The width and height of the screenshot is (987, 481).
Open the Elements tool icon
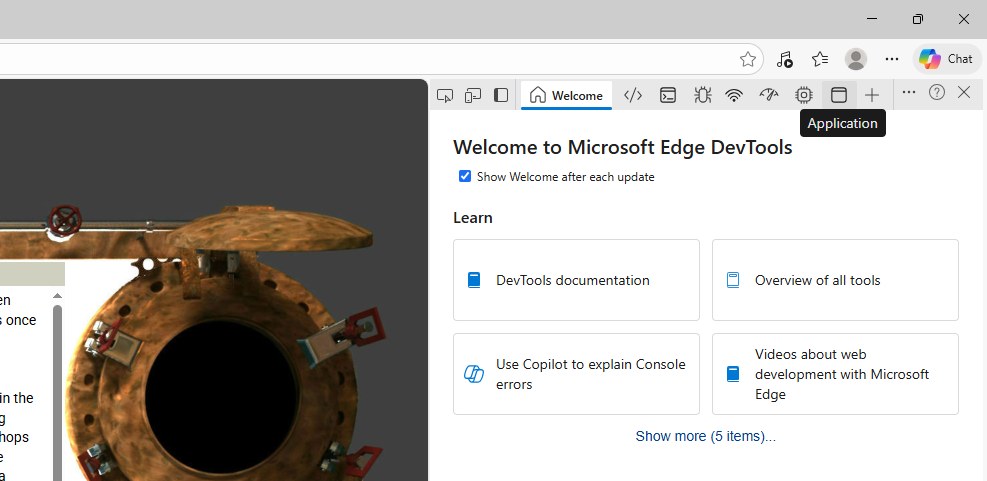[x=632, y=95]
